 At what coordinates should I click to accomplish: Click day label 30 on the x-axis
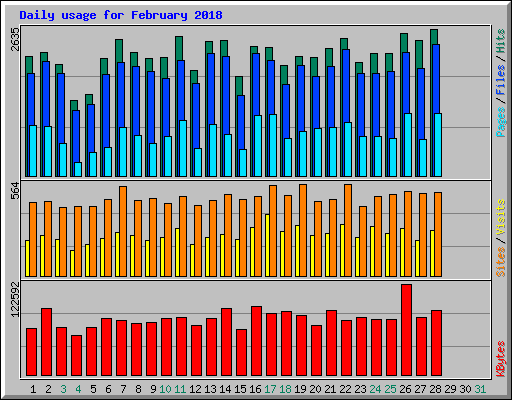coord(465,389)
